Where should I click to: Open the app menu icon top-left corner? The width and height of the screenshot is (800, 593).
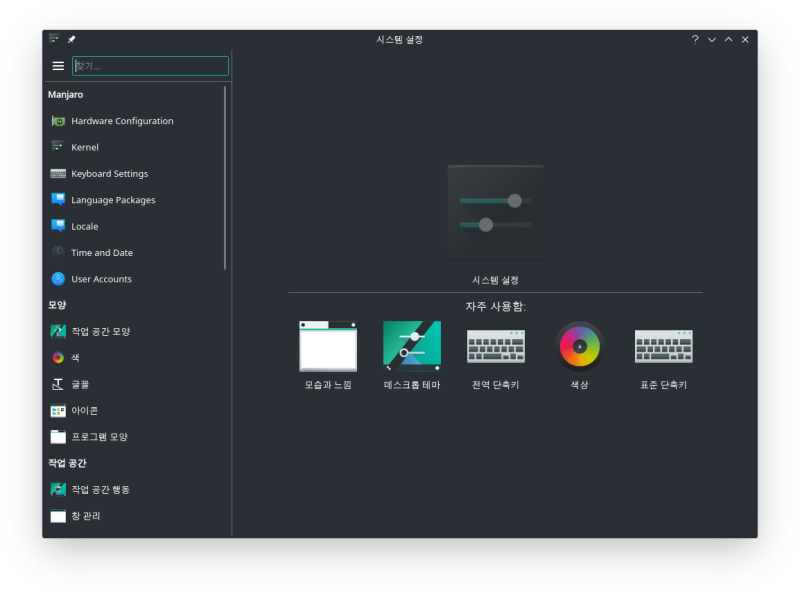click(53, 40)
